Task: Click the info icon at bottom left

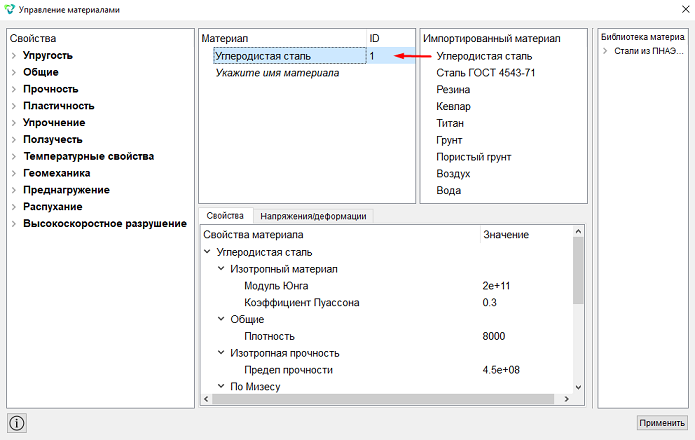Action: click(17, 423)
